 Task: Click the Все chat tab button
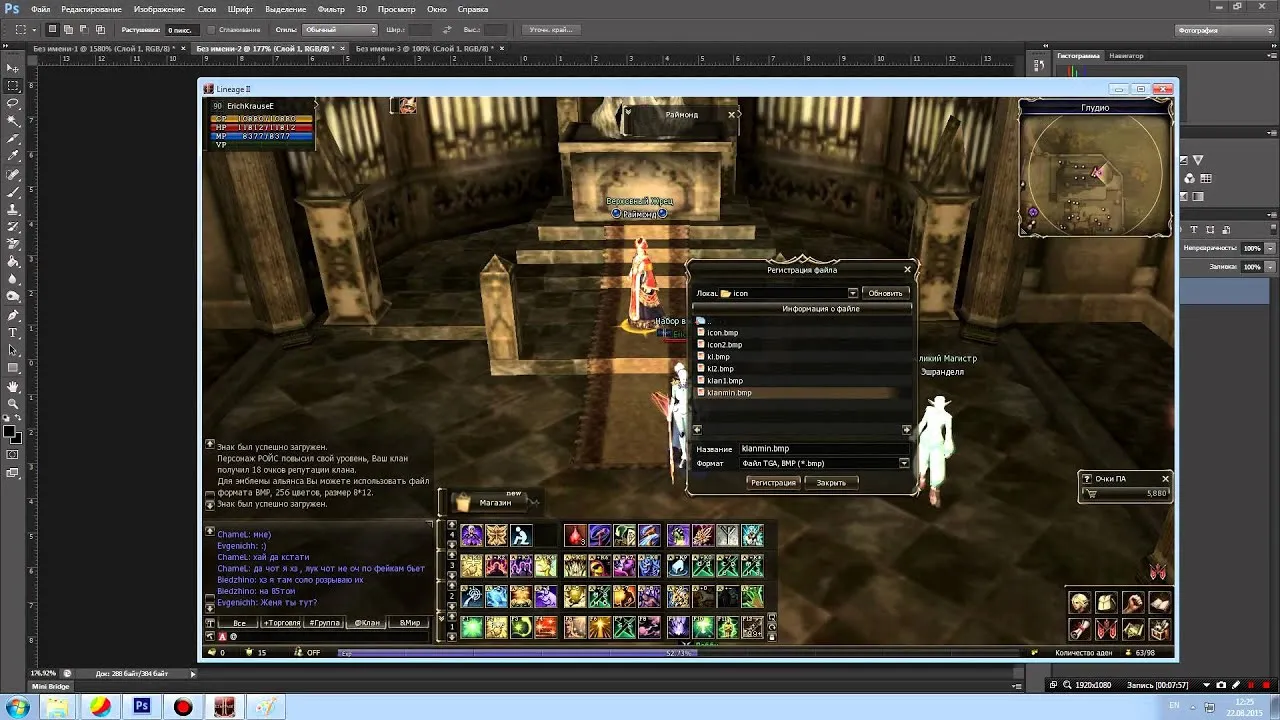[x=239, y=623]
